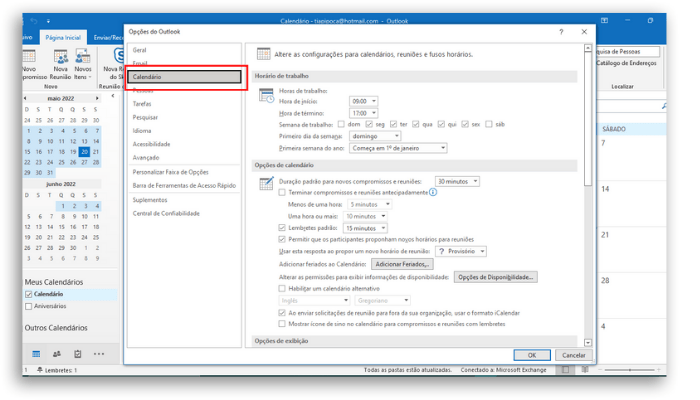700x400 pixels.
Task: Click Opções de Disponibilidade button
Action: pyautogui.click(x=496, y=277)
